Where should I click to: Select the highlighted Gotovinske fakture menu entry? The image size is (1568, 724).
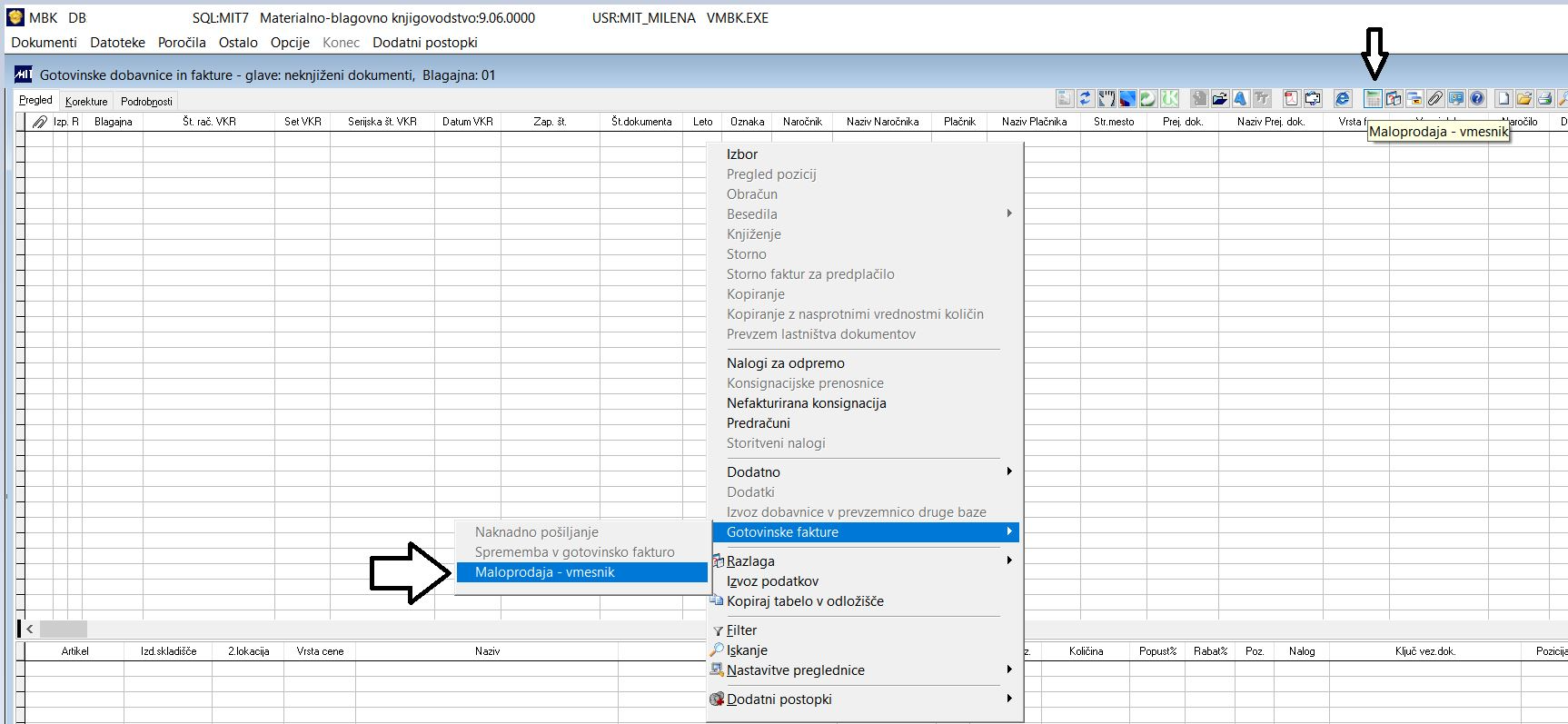[864, 532]
